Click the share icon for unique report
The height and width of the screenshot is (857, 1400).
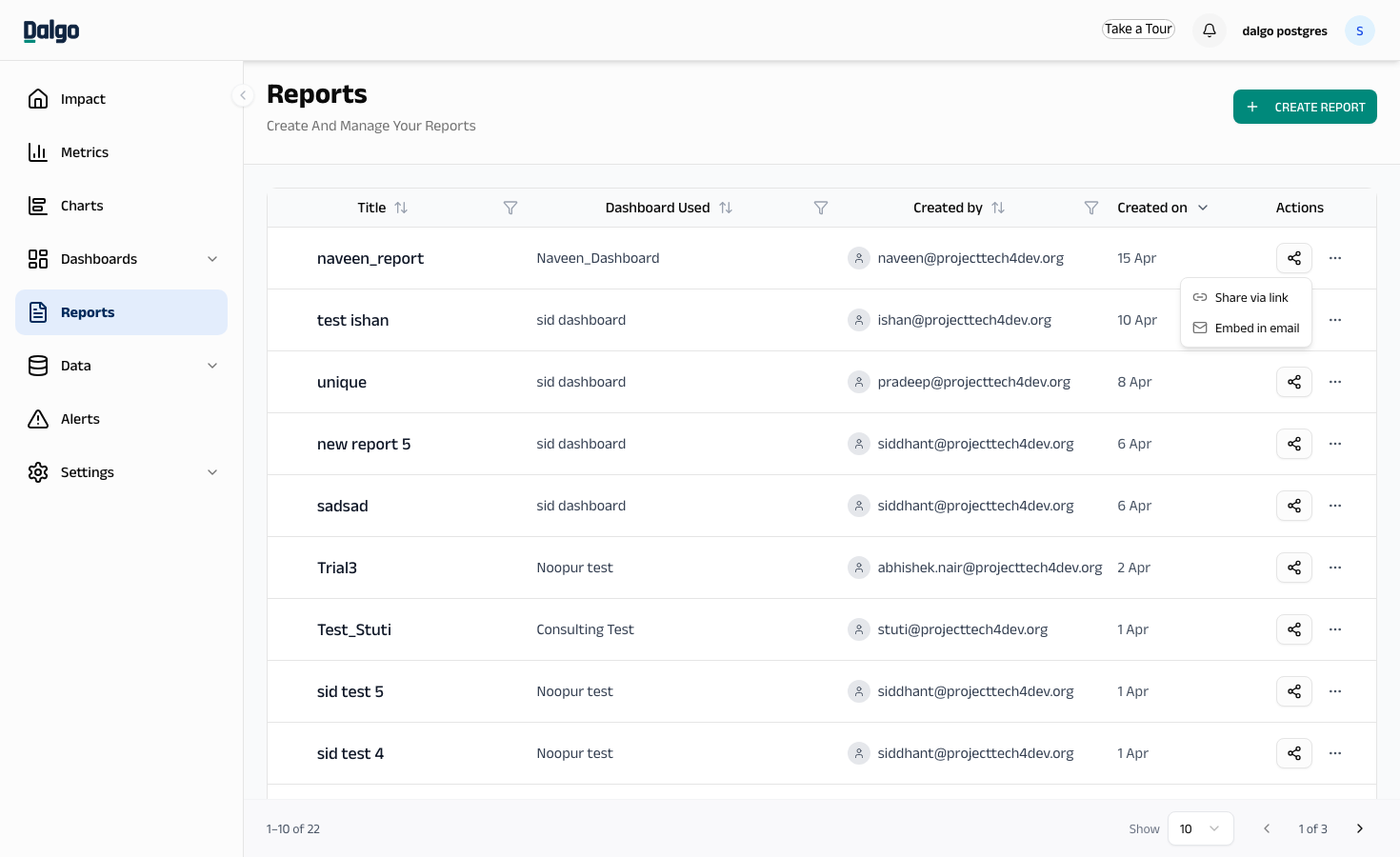[1294, 382]
